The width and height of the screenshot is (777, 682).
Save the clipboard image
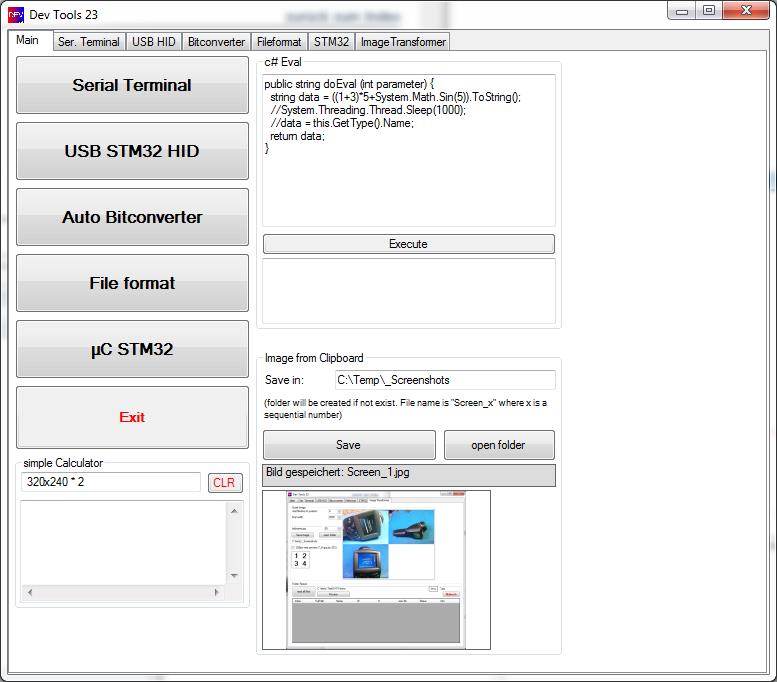coord(349,445)
